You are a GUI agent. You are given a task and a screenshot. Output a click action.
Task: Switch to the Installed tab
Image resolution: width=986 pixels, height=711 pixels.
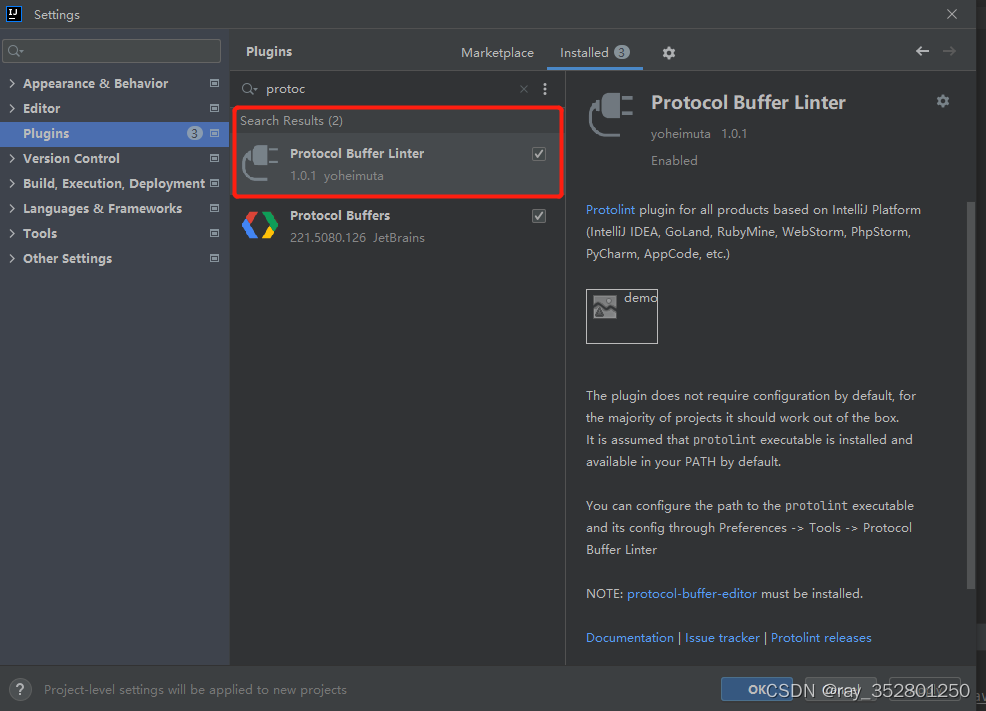pyautogui.click(x=594, y=53)
